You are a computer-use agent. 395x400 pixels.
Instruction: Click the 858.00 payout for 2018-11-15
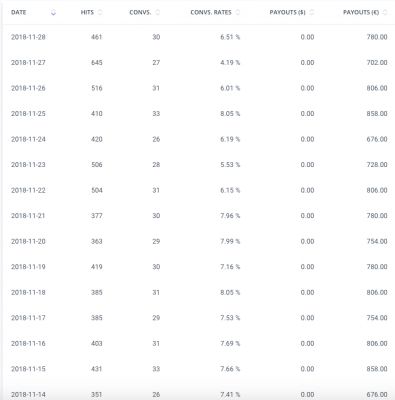[x=377, y=369]
